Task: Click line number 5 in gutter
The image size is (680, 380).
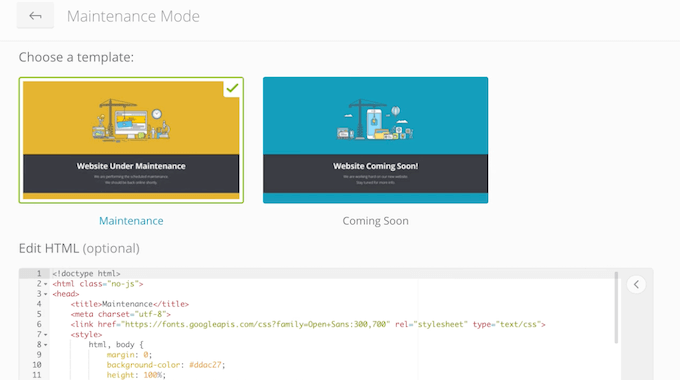Action: (39, 314)
